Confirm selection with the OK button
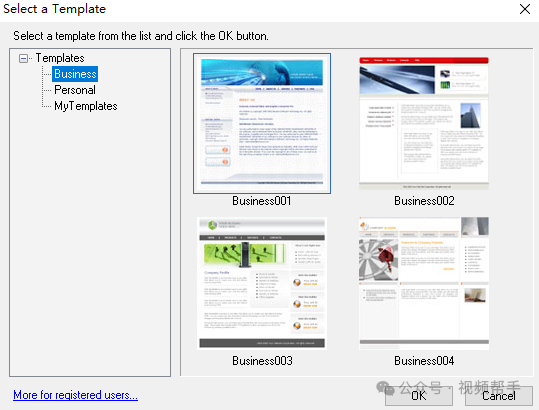 coord(419,396)
